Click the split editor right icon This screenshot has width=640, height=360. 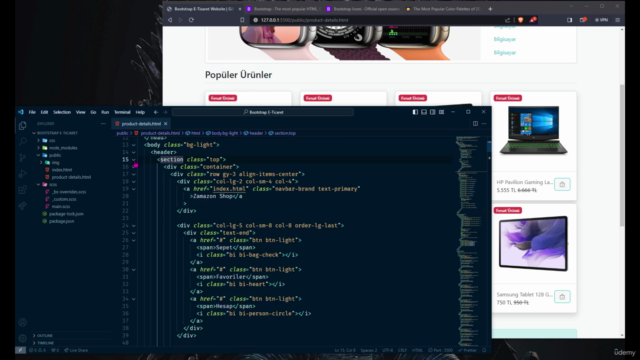pyautogui.click(x=476, y=124)
